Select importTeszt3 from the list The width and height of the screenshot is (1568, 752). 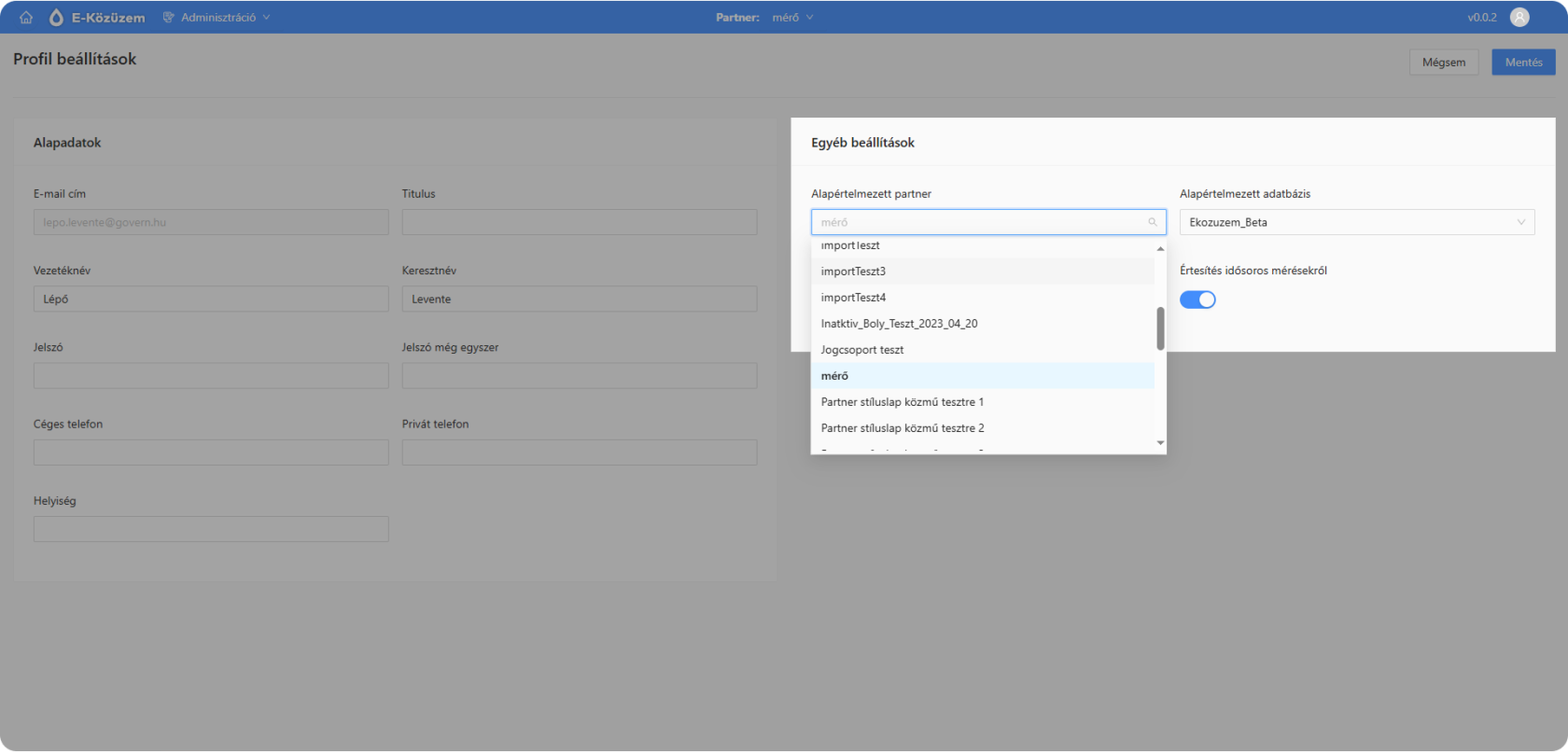pyautogui.click(x=853, y=272)
